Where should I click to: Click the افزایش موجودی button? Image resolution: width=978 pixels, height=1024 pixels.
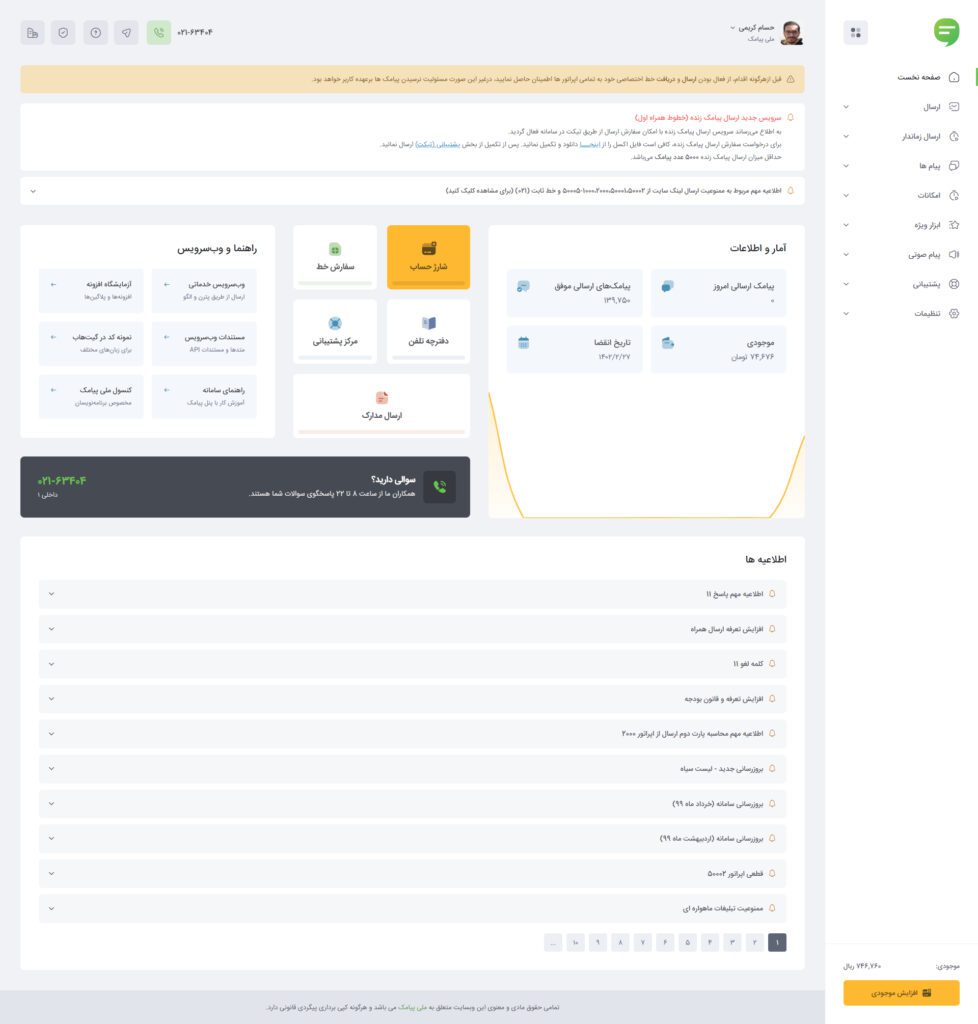902,993
